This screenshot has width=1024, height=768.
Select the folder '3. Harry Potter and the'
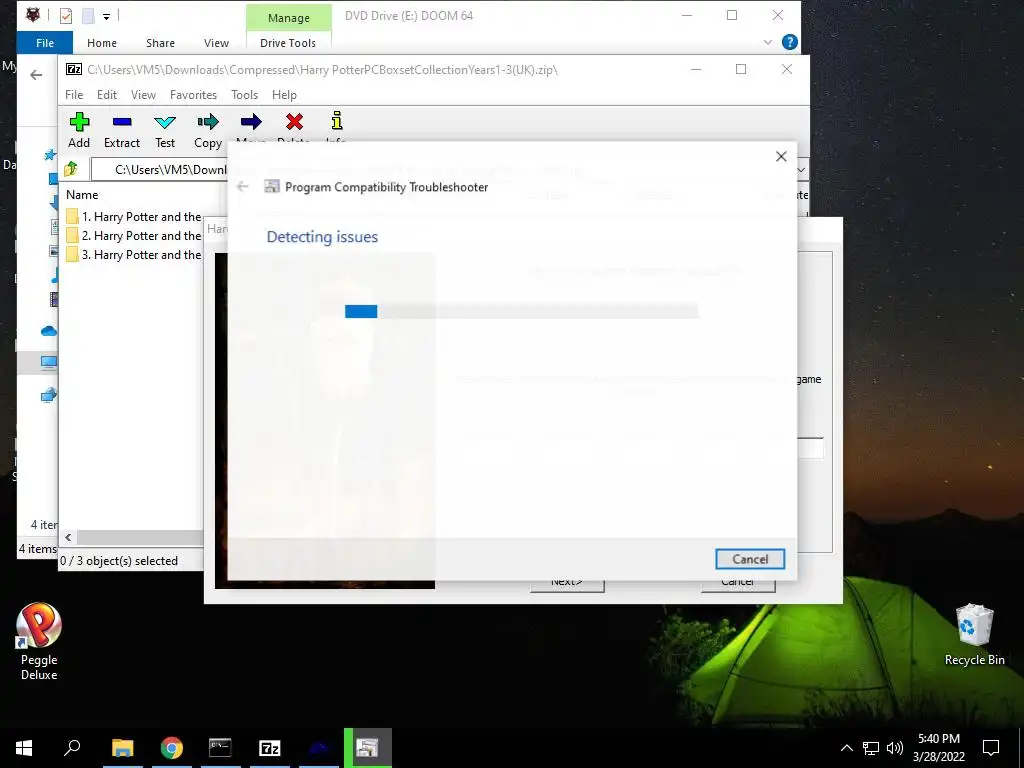[x=134, y=255]
